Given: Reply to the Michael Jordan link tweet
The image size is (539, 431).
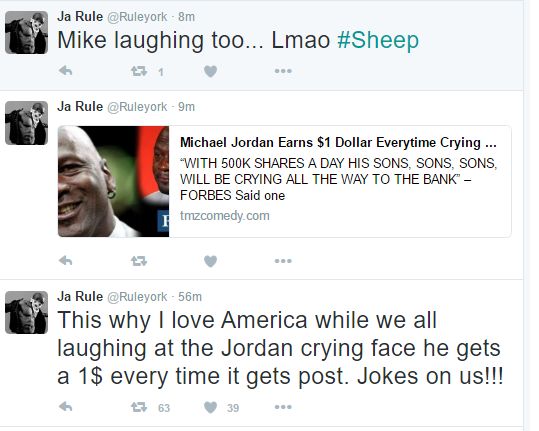Looking at the screenshot, I should 65,261.
